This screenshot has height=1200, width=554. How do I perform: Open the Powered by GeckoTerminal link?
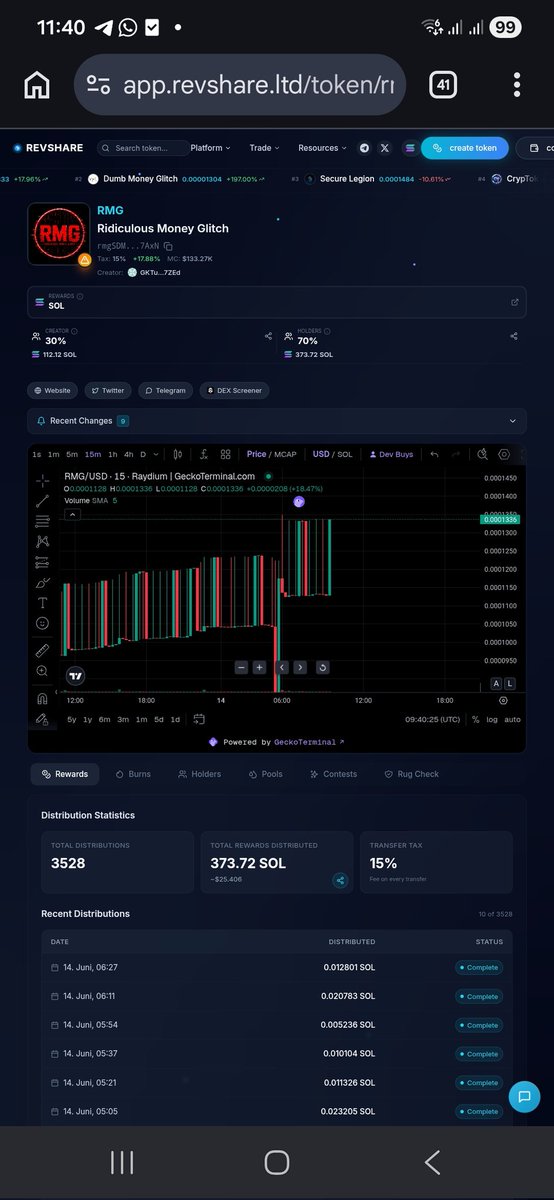pos(276,742)
